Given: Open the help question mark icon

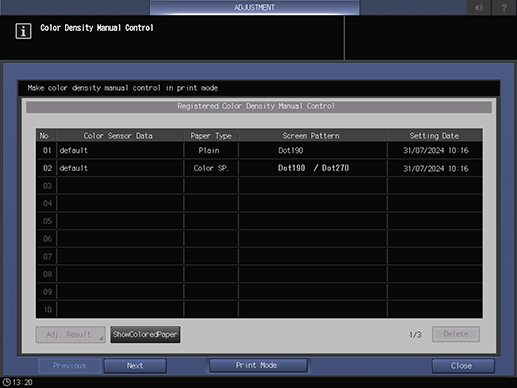Looking at the screenshot, I should pos(504,7).
